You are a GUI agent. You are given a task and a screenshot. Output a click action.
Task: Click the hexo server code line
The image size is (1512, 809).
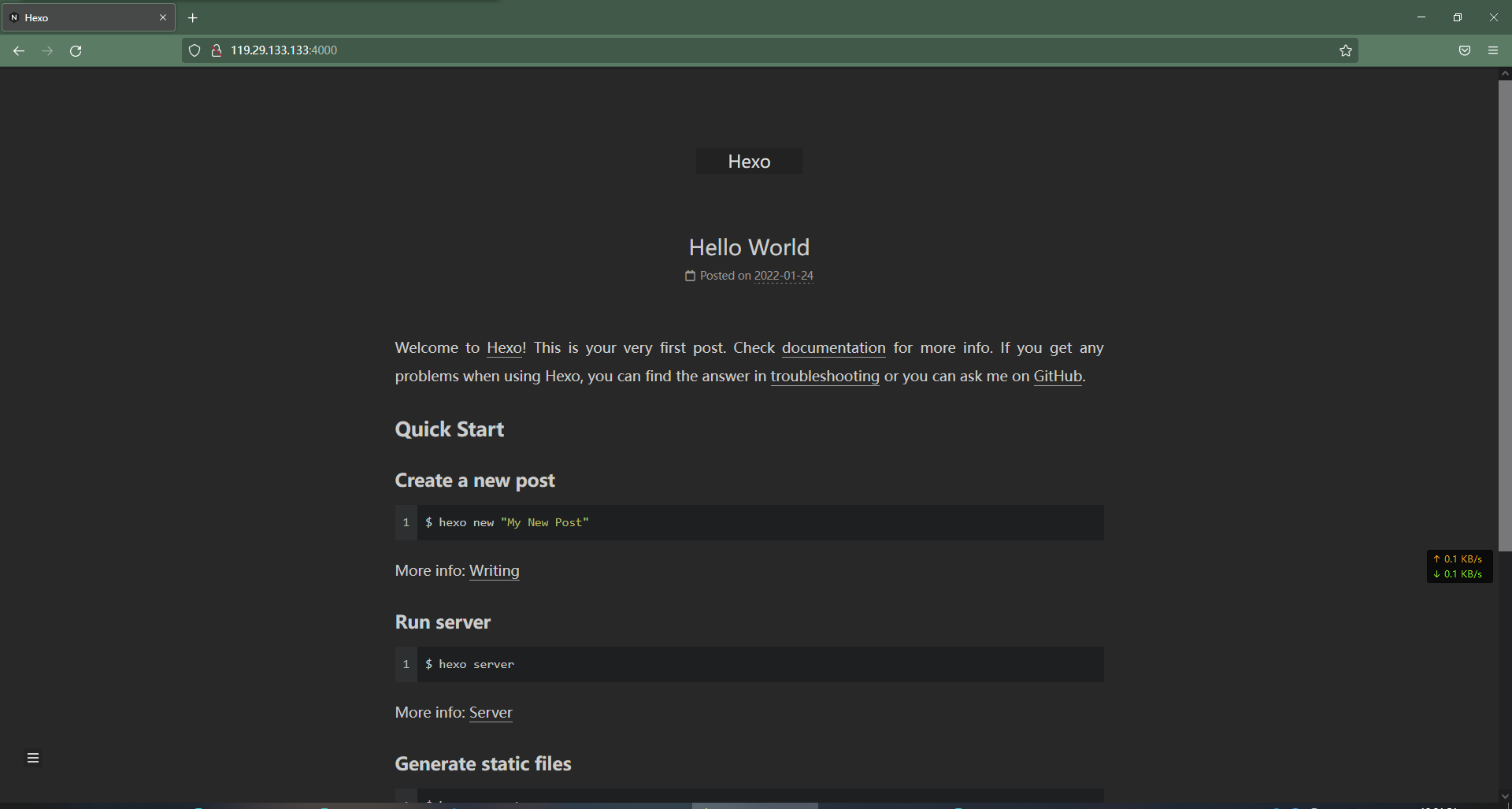coord(469,664)
